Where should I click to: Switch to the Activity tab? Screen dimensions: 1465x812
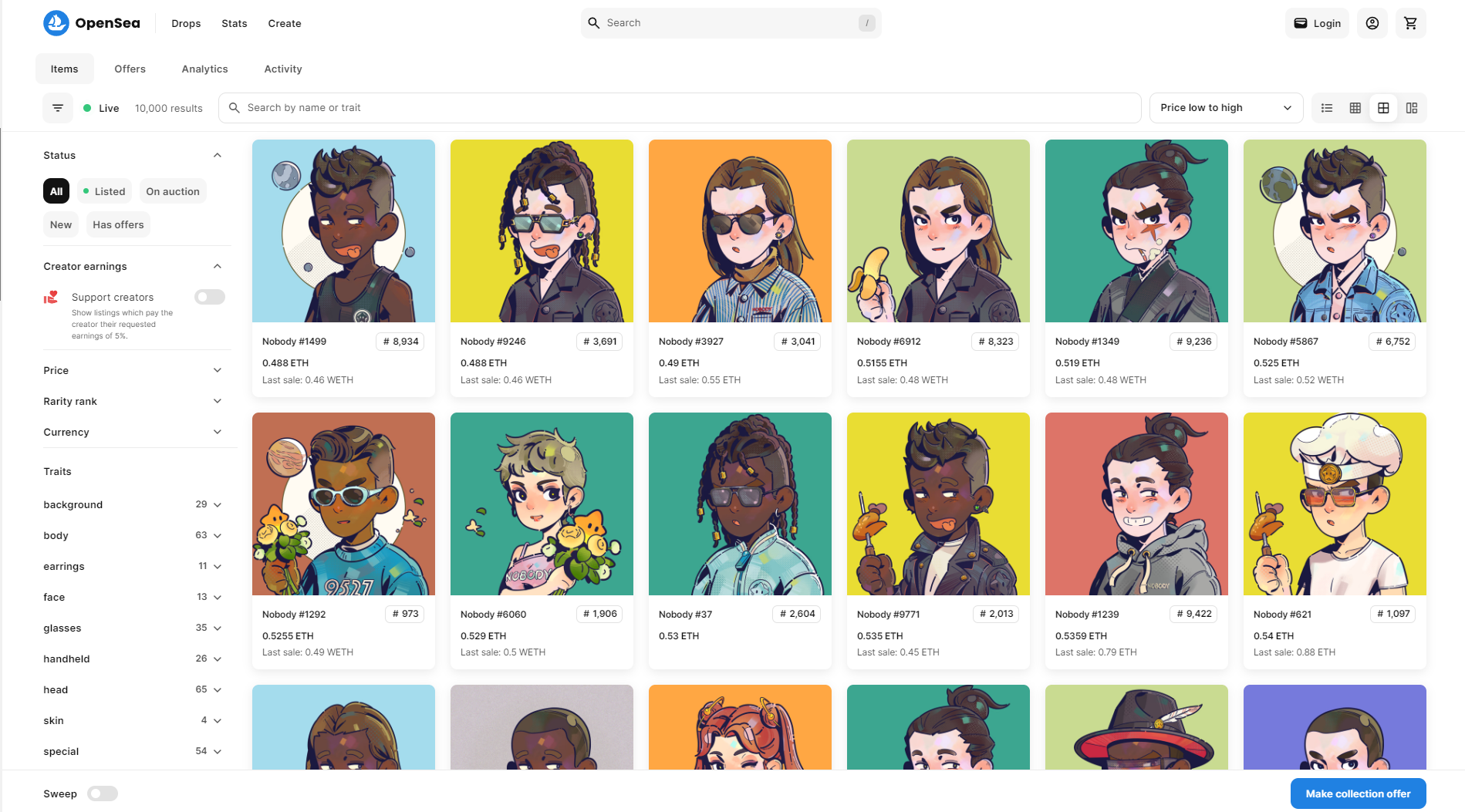[x=283, y=69]
